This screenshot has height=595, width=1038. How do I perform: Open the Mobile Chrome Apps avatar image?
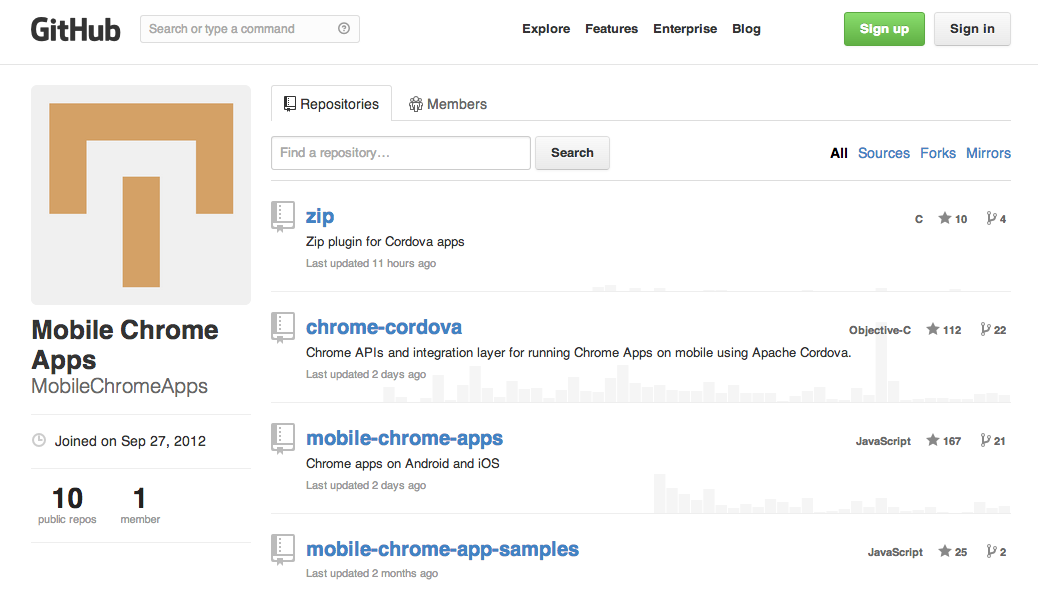point(141,195)
